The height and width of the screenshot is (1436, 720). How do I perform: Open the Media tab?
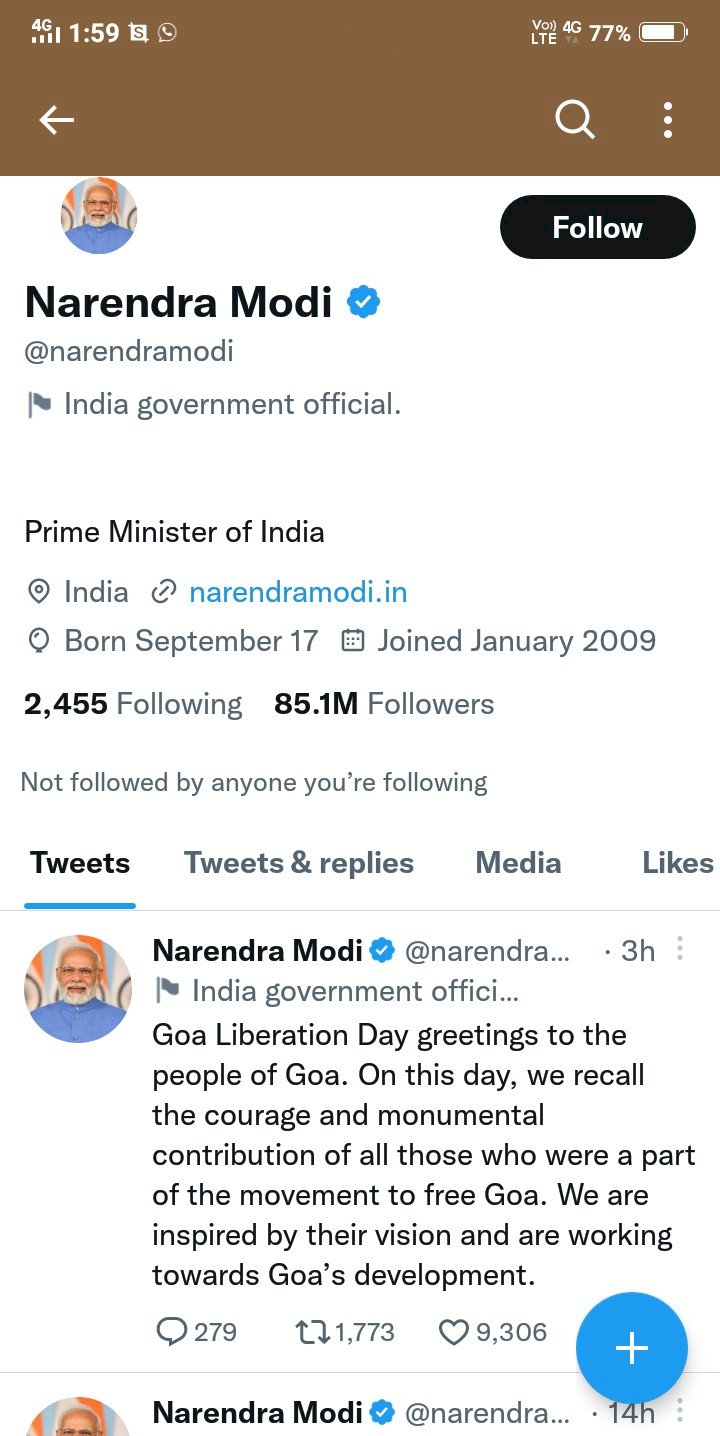click(518, 863)
